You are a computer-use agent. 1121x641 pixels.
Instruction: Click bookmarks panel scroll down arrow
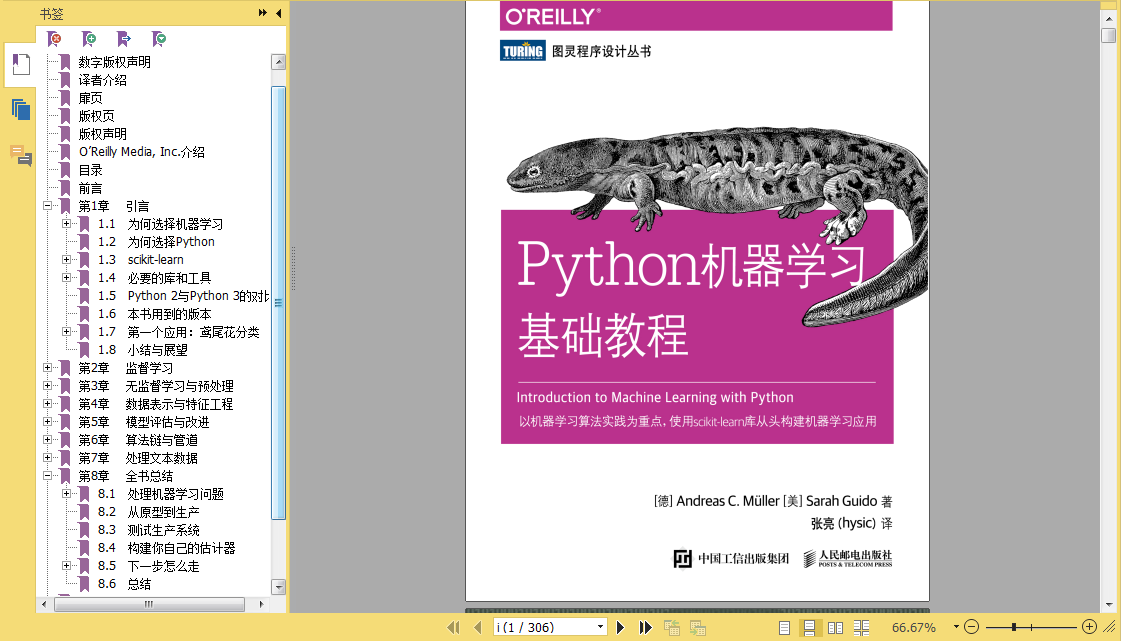279,587
